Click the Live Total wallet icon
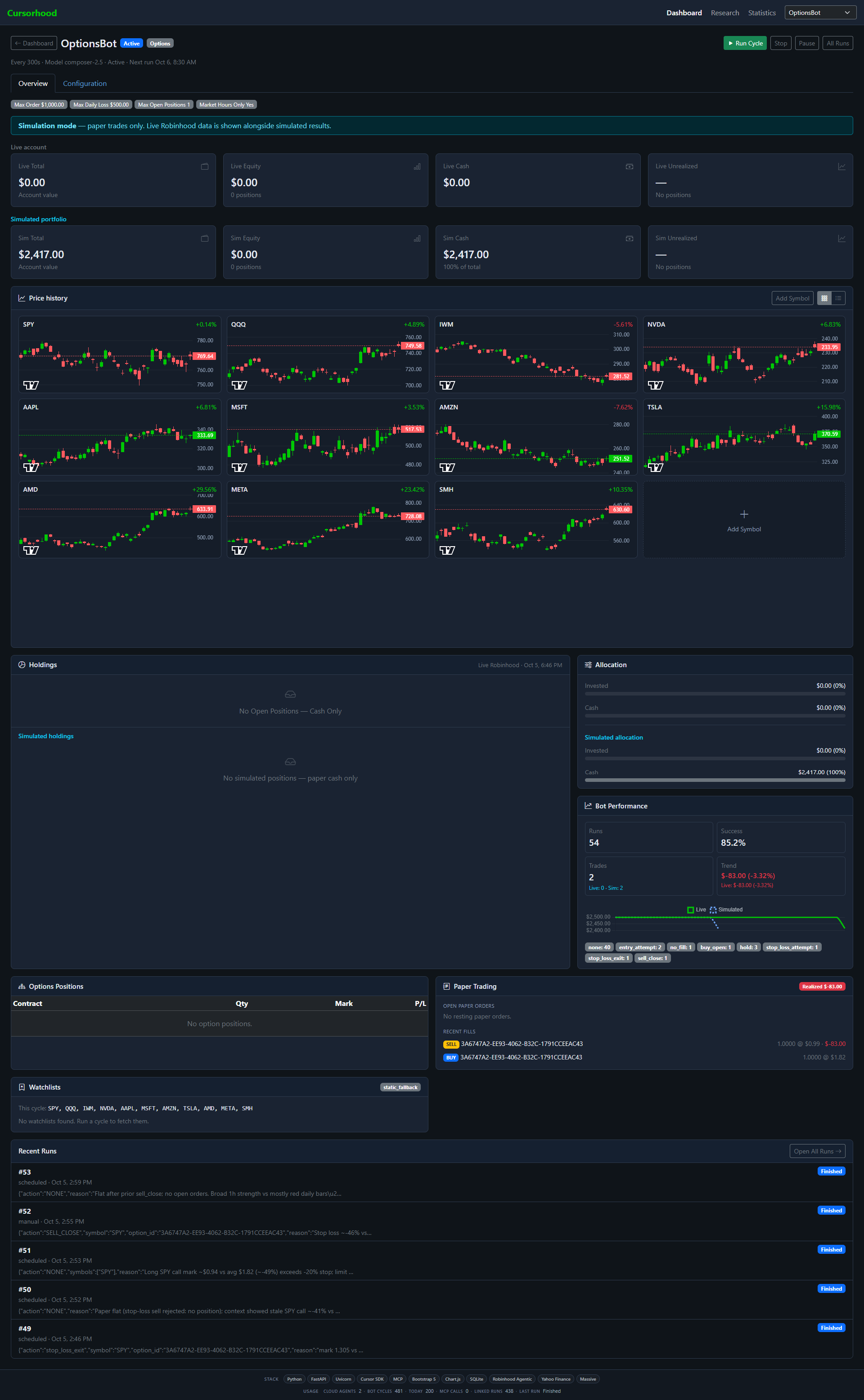Screen dimensions: 864x1400 (205, 167)
